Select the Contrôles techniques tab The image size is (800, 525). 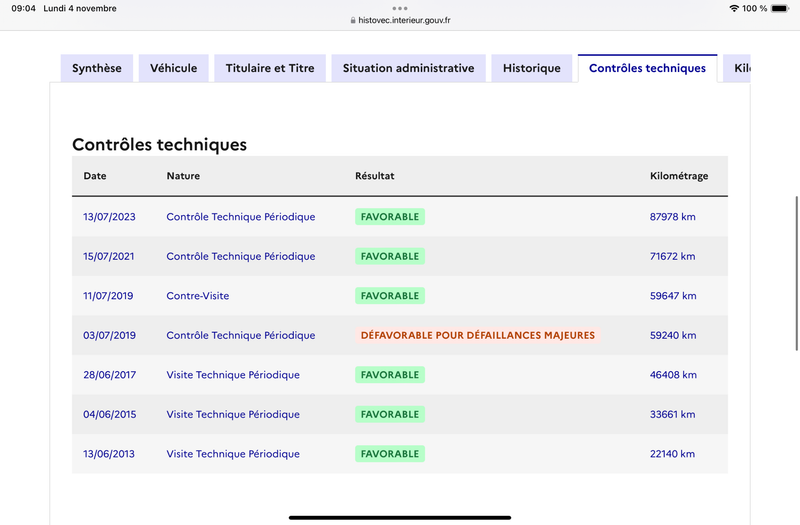point(647,68)
